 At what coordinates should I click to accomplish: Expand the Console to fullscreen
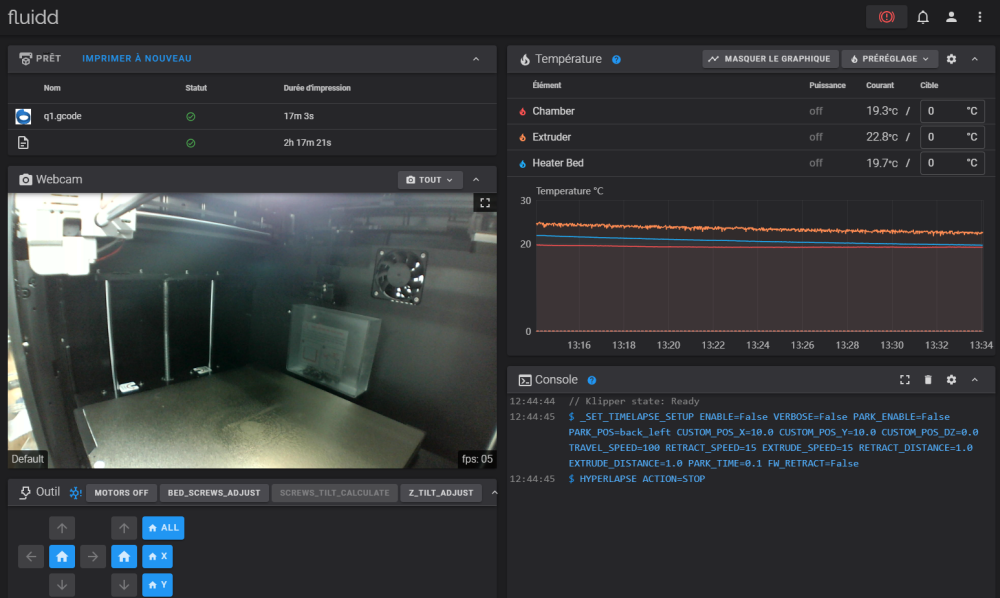point(904,380)
